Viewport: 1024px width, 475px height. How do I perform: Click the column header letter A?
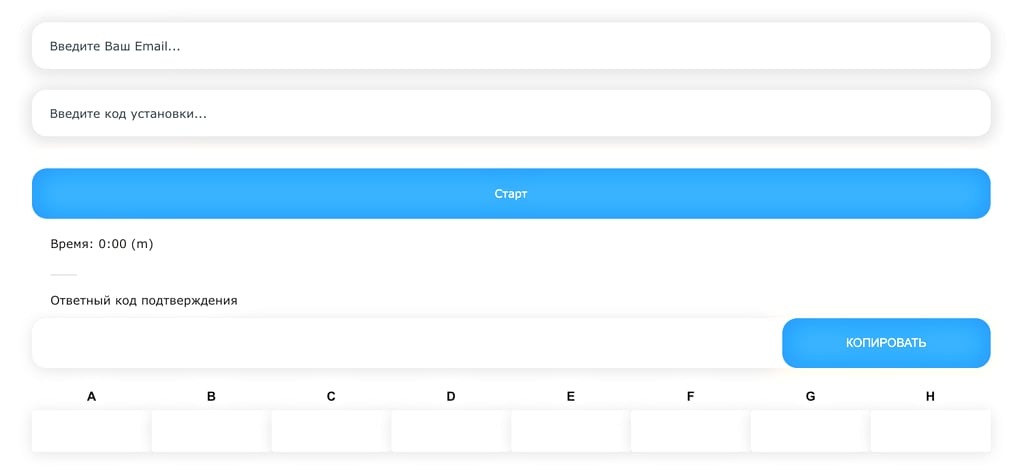92,397
